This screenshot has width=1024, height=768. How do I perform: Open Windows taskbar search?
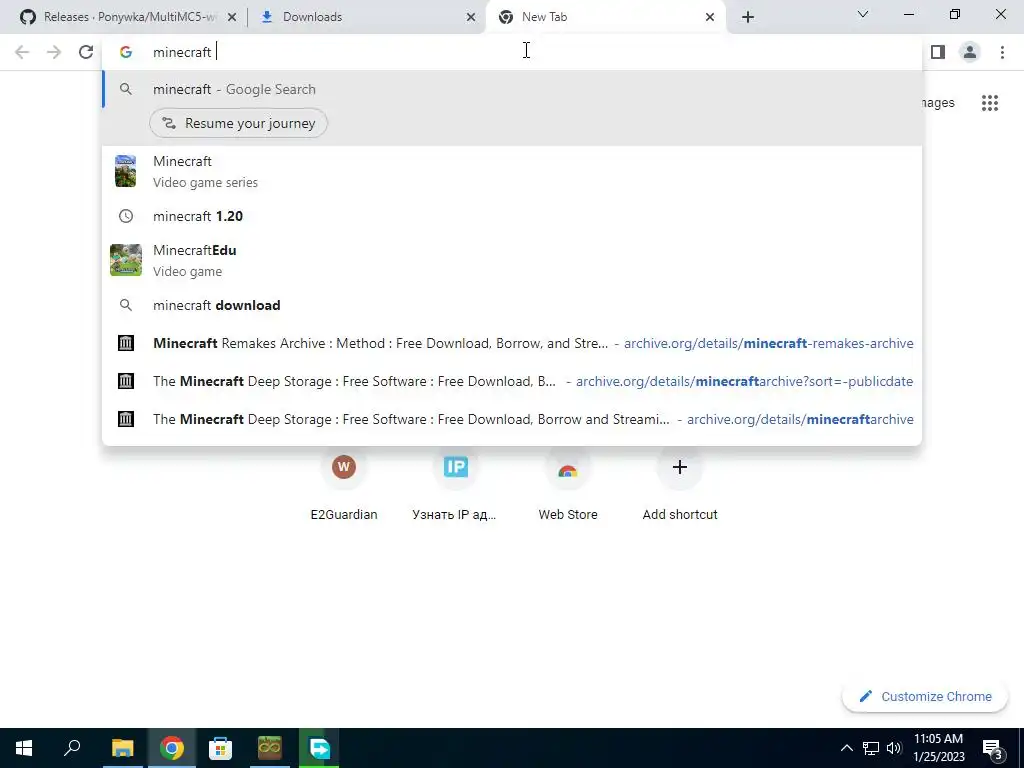click(72, 748)
